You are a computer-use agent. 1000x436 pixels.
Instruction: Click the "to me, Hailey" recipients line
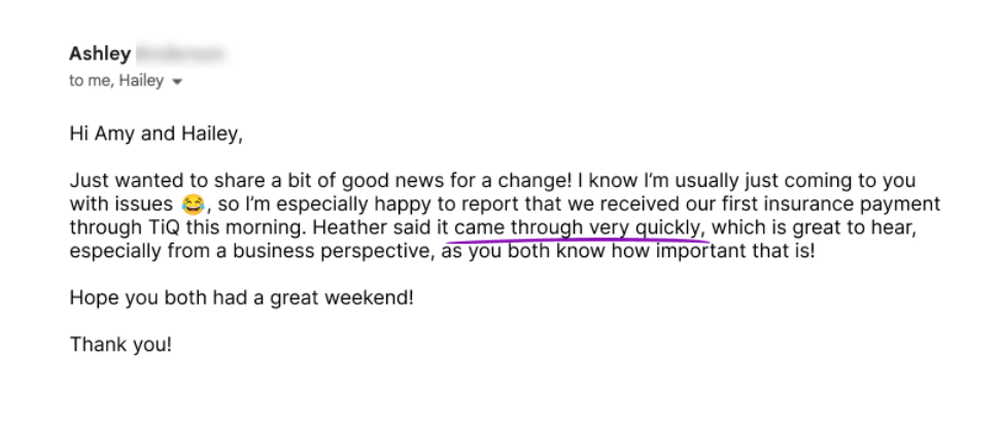click(x=115, y=81)
